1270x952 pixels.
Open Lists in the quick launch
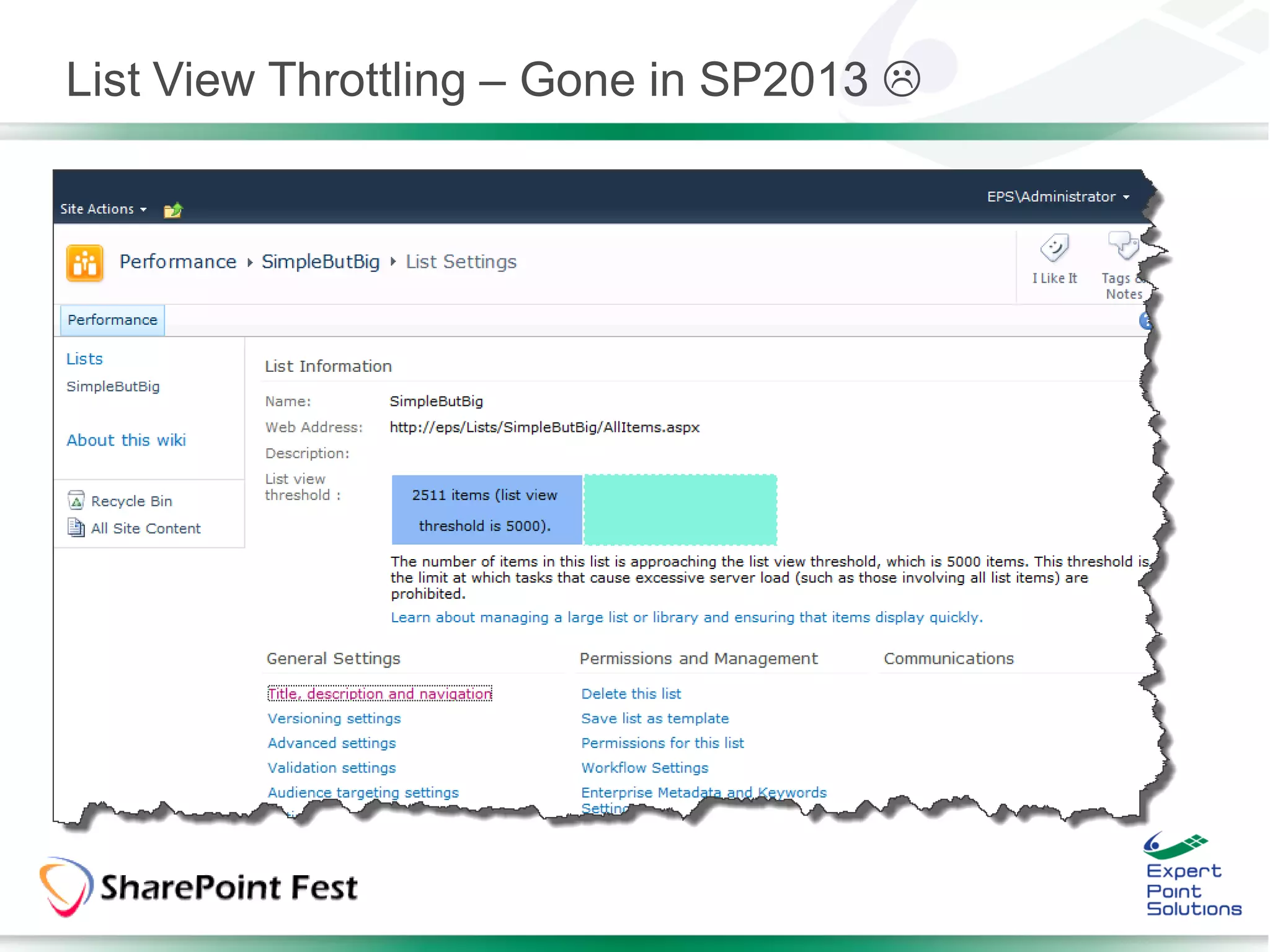84,359
